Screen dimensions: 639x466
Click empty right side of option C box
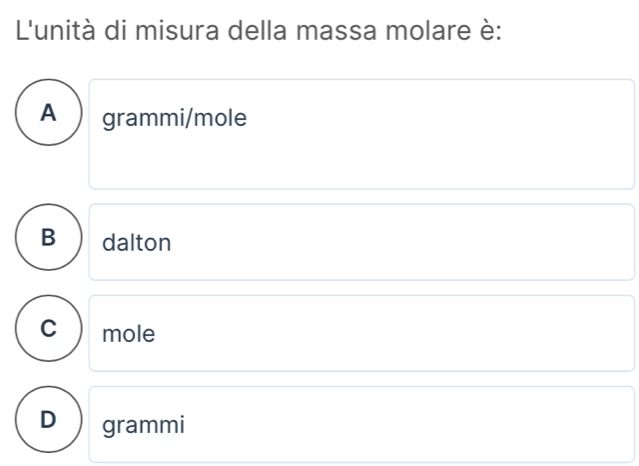450,334
